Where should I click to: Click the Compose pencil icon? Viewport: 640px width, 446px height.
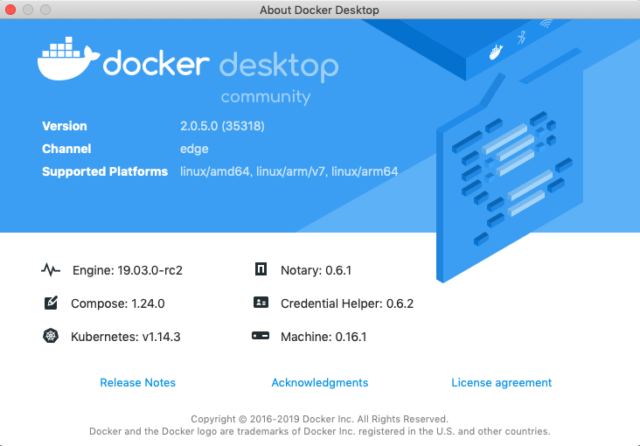[51, 303]
